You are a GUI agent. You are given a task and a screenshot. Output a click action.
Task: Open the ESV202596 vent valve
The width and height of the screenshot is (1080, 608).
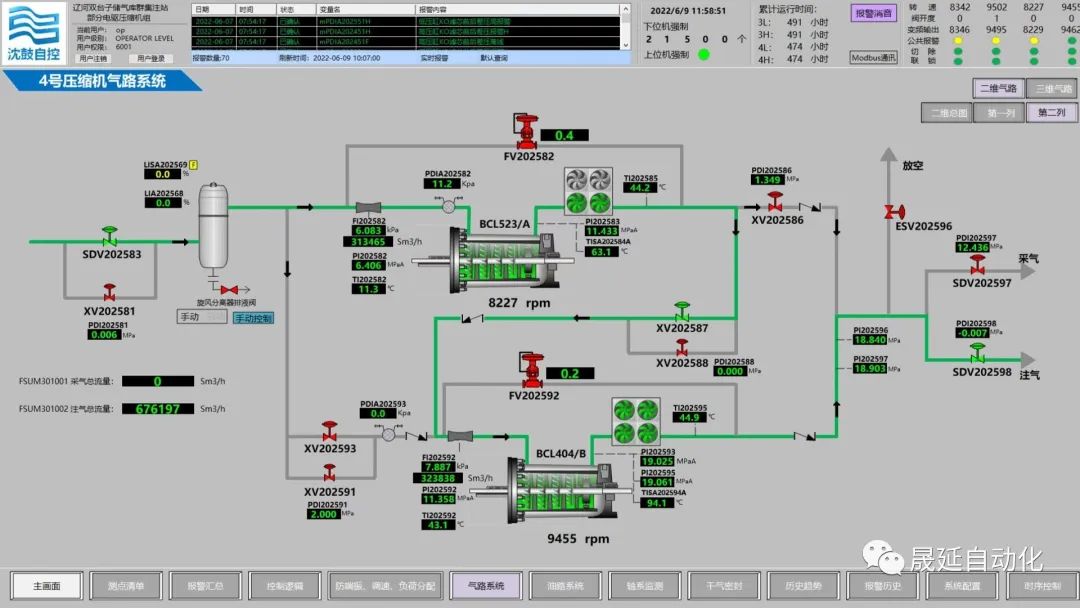coord(887,211)
